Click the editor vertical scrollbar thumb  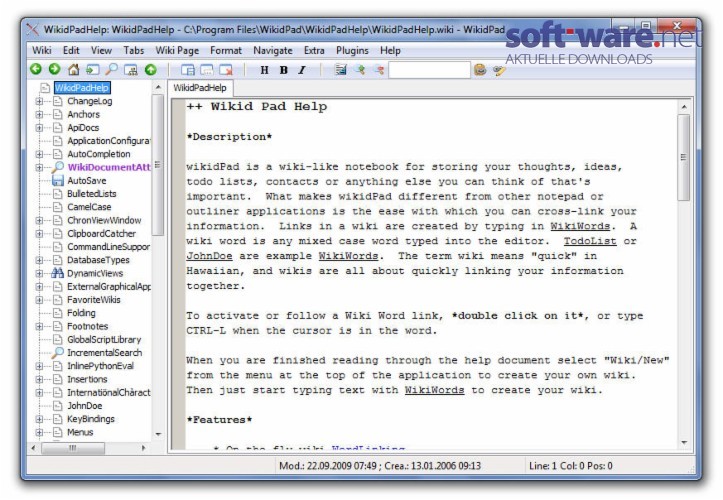tap(684, 157)
